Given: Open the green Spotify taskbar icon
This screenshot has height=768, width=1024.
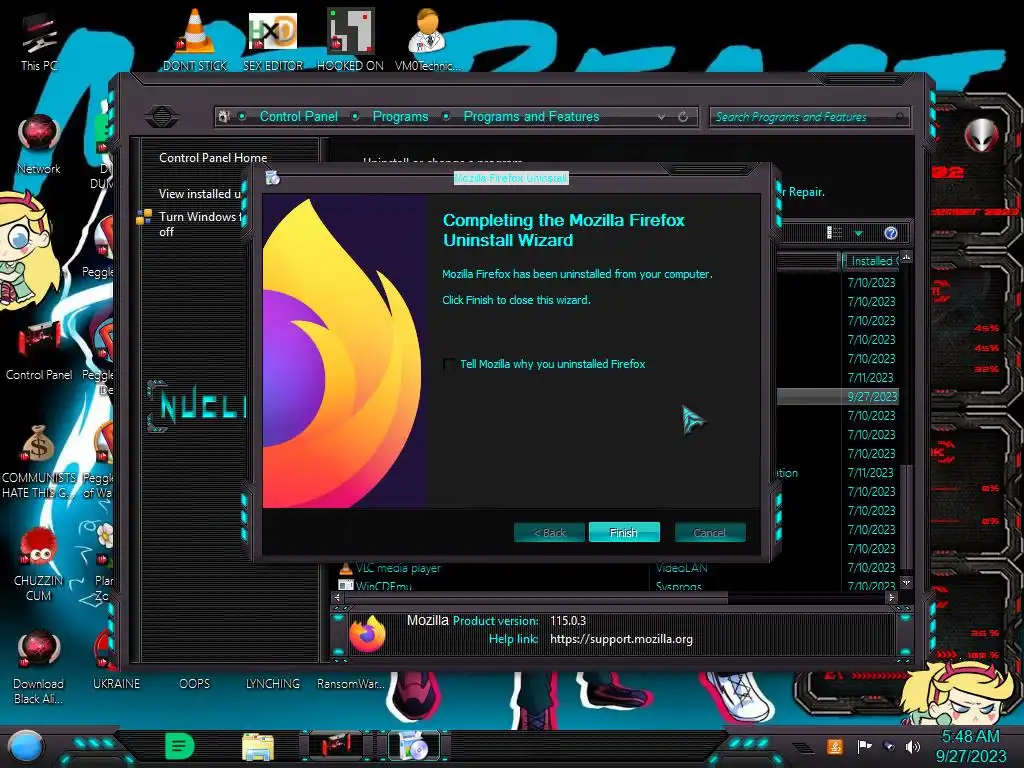Looking at the screenshot, I should pyautogui.click(x=180, y=746).
